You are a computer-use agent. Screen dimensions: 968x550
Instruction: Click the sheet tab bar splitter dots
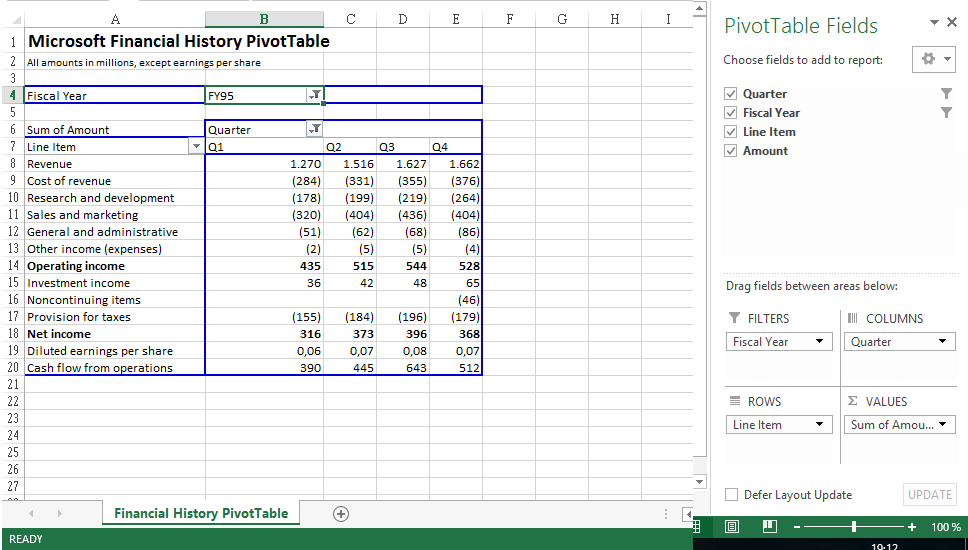pyautogui.click(x=666, y=514)
